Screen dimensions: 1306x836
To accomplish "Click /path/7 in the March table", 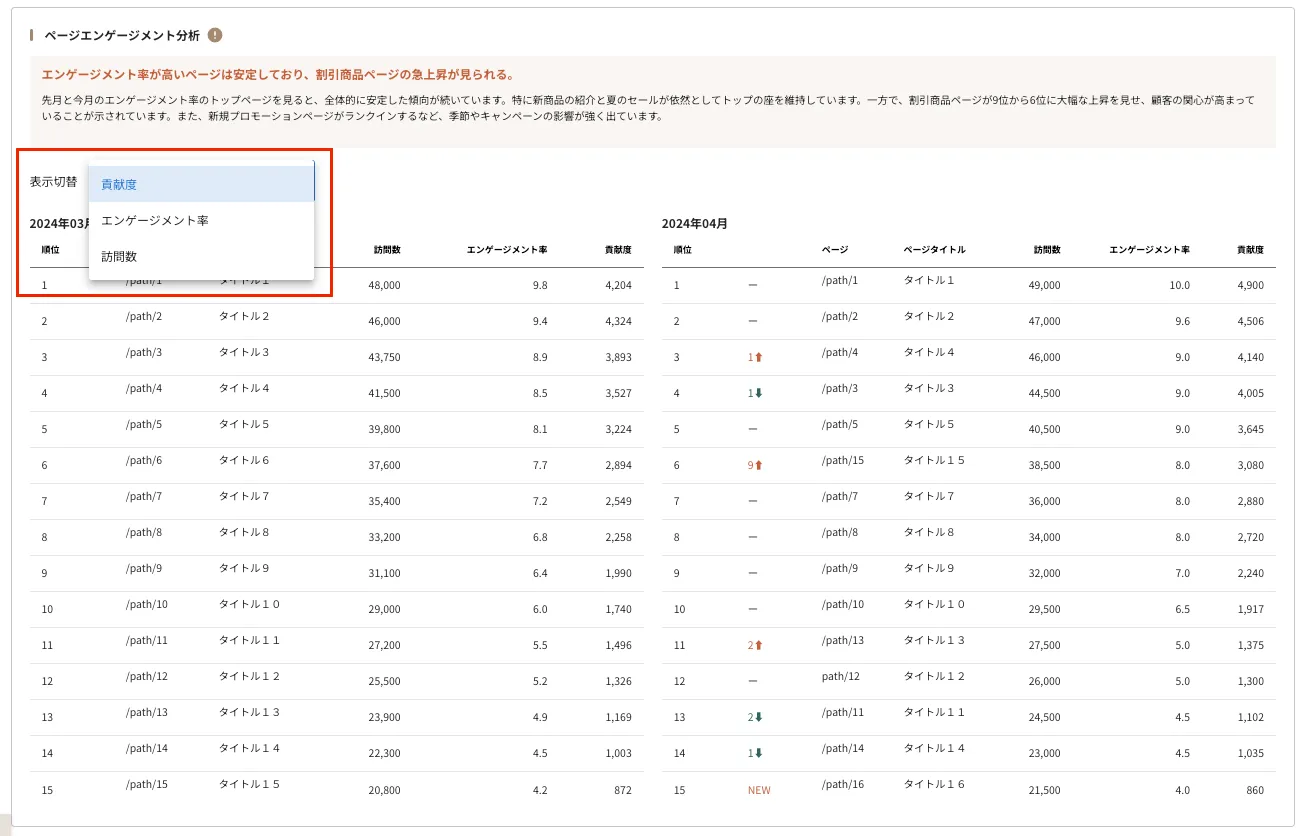I will click(x=144, y=496).
